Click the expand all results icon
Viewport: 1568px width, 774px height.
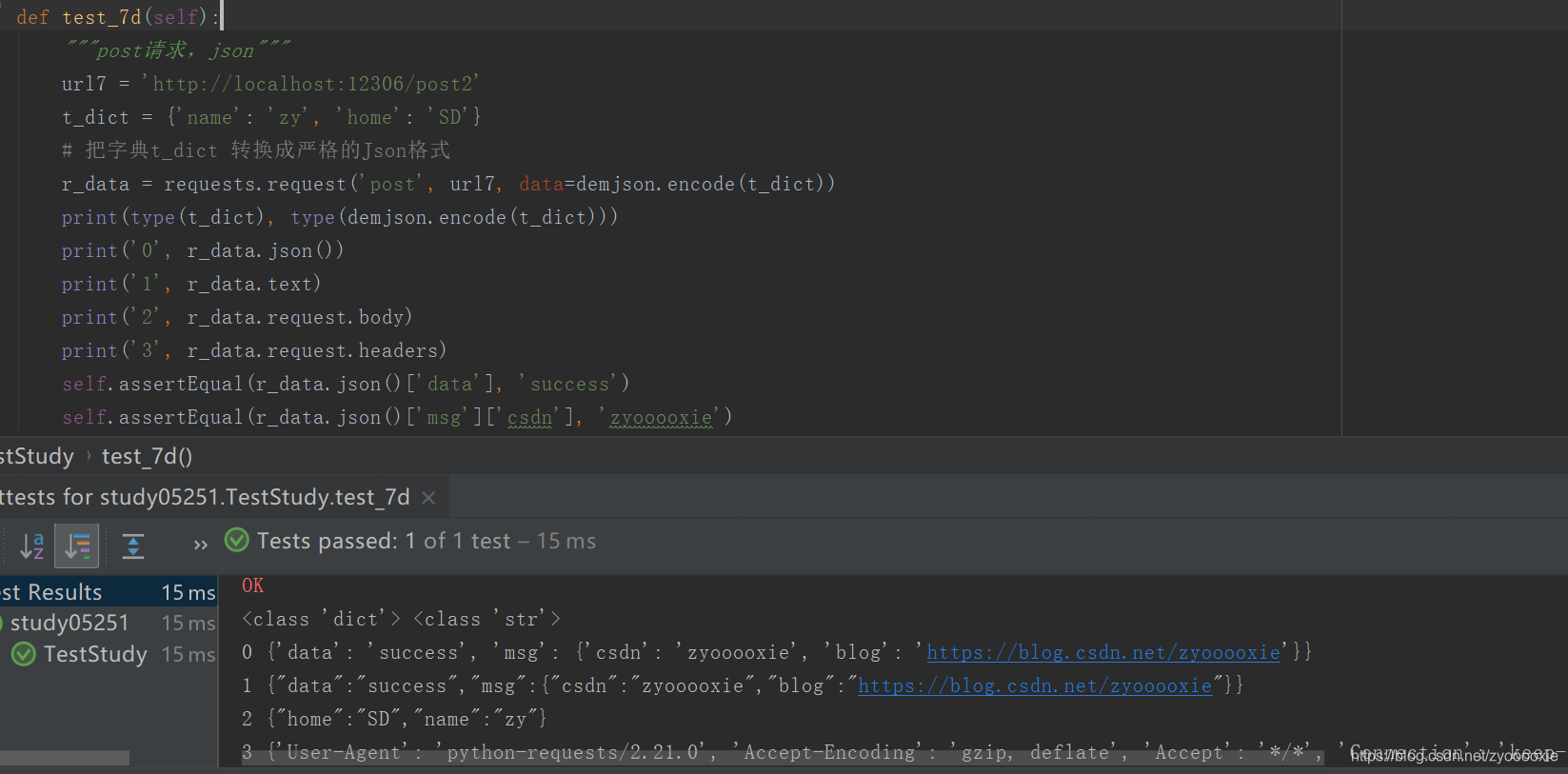[133, 546]
